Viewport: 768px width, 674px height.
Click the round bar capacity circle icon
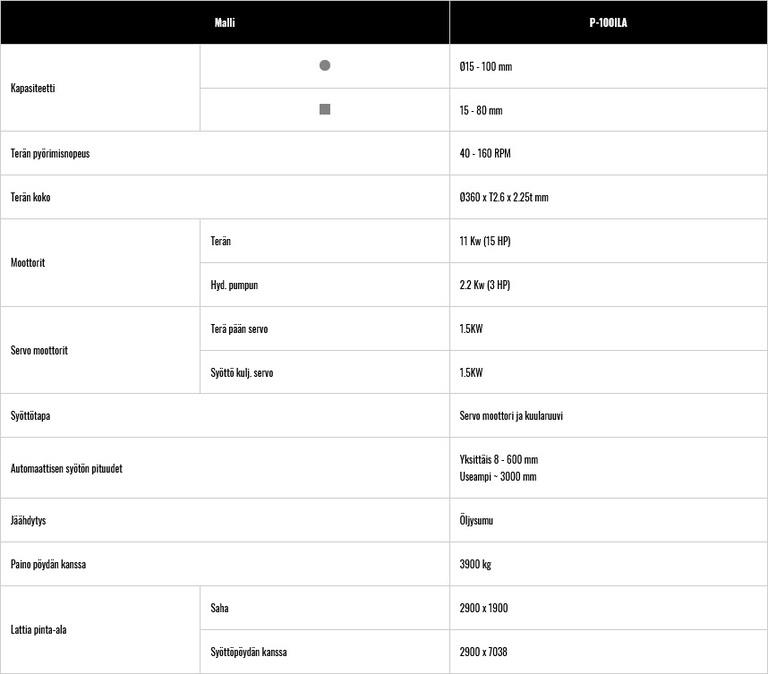pos(324,66)
